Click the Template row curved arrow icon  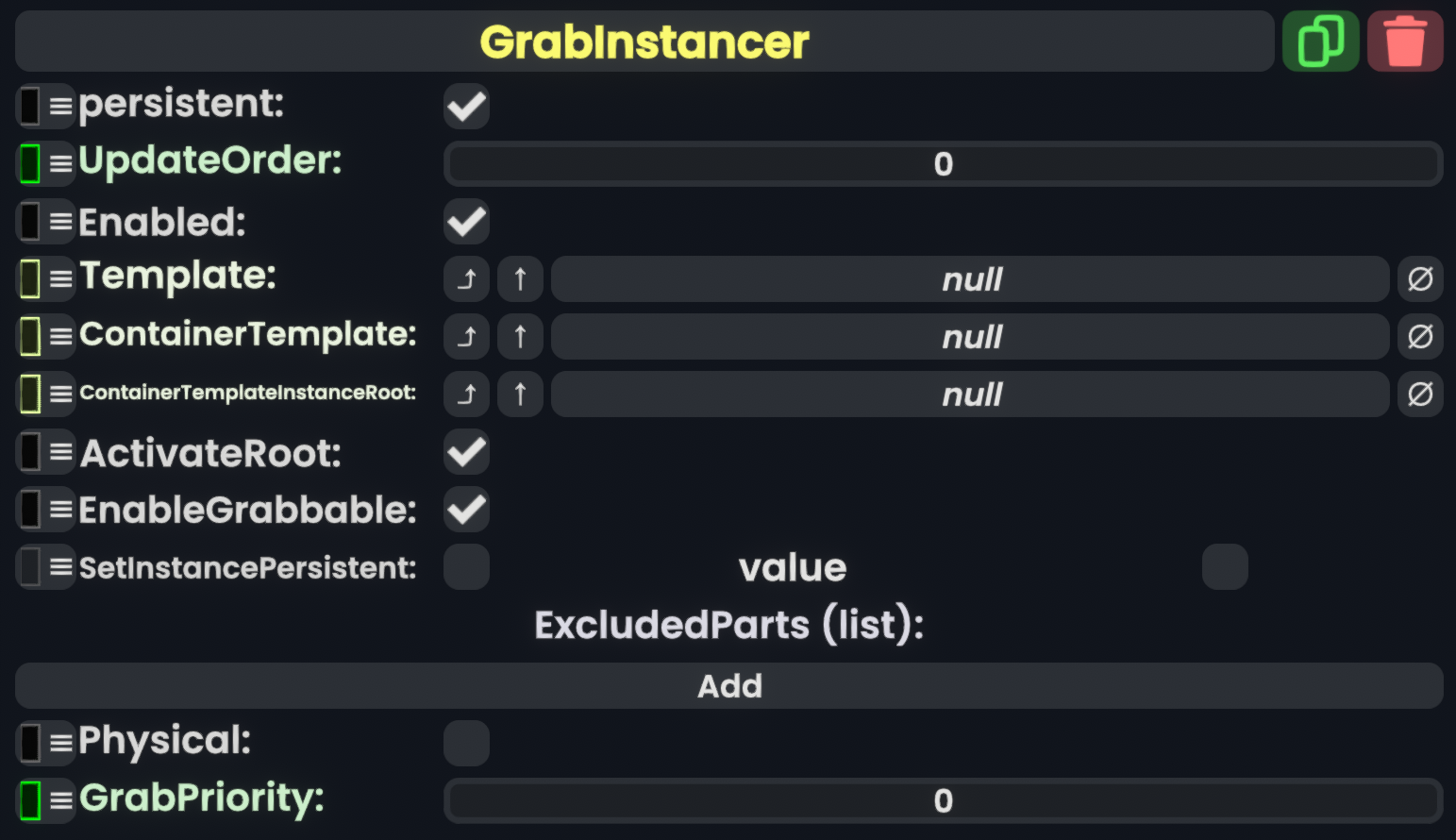(466, 279)
